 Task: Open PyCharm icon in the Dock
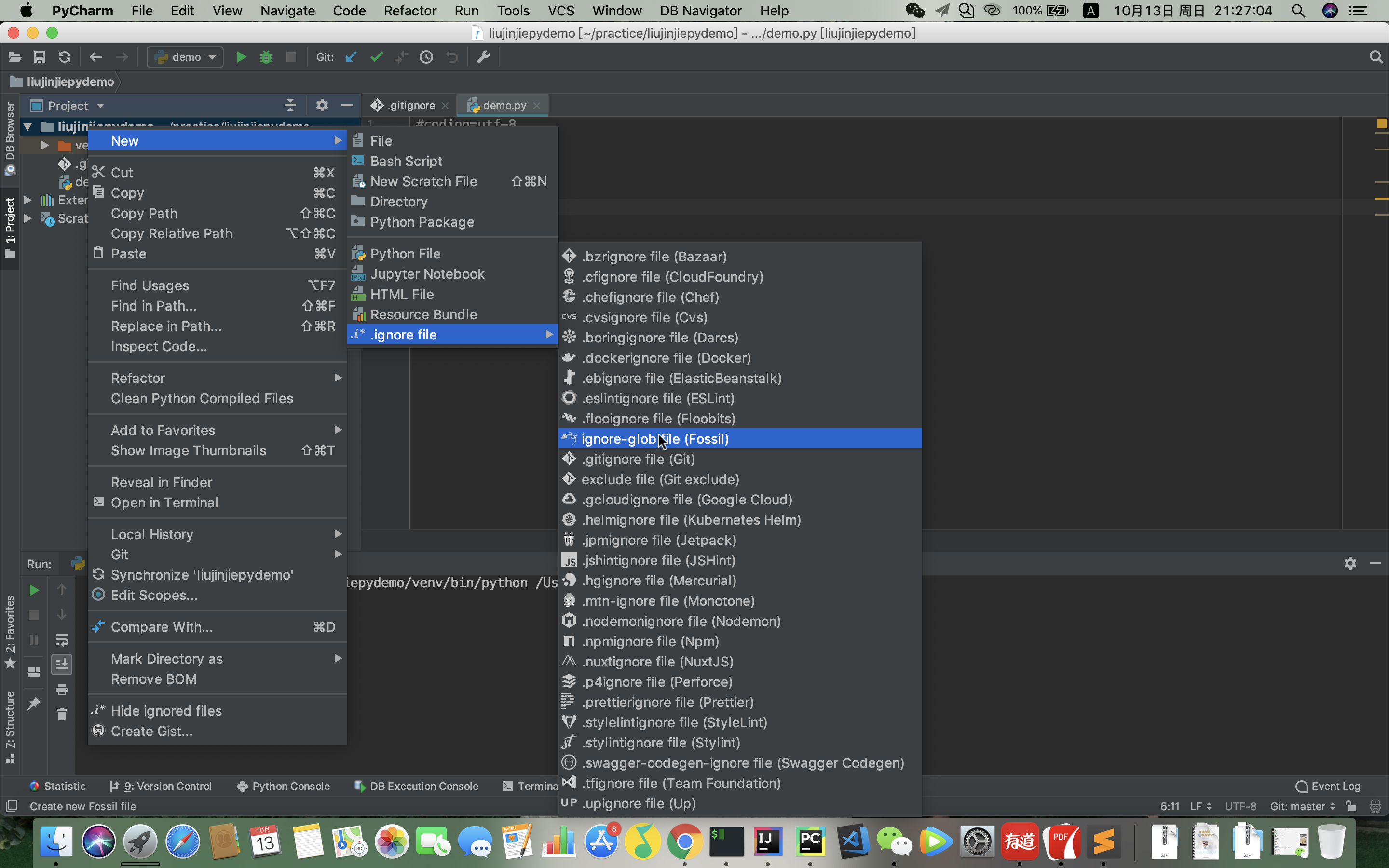pos(810,841)
